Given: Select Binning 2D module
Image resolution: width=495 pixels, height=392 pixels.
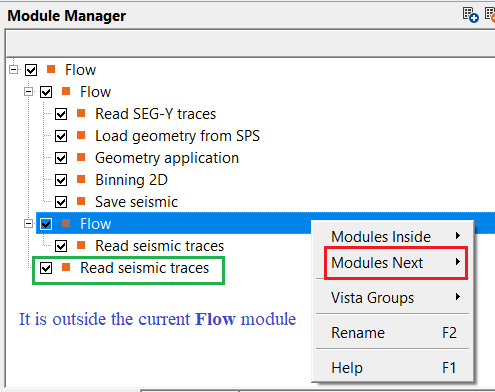Looking at the screenshot, I should (131, 180).
